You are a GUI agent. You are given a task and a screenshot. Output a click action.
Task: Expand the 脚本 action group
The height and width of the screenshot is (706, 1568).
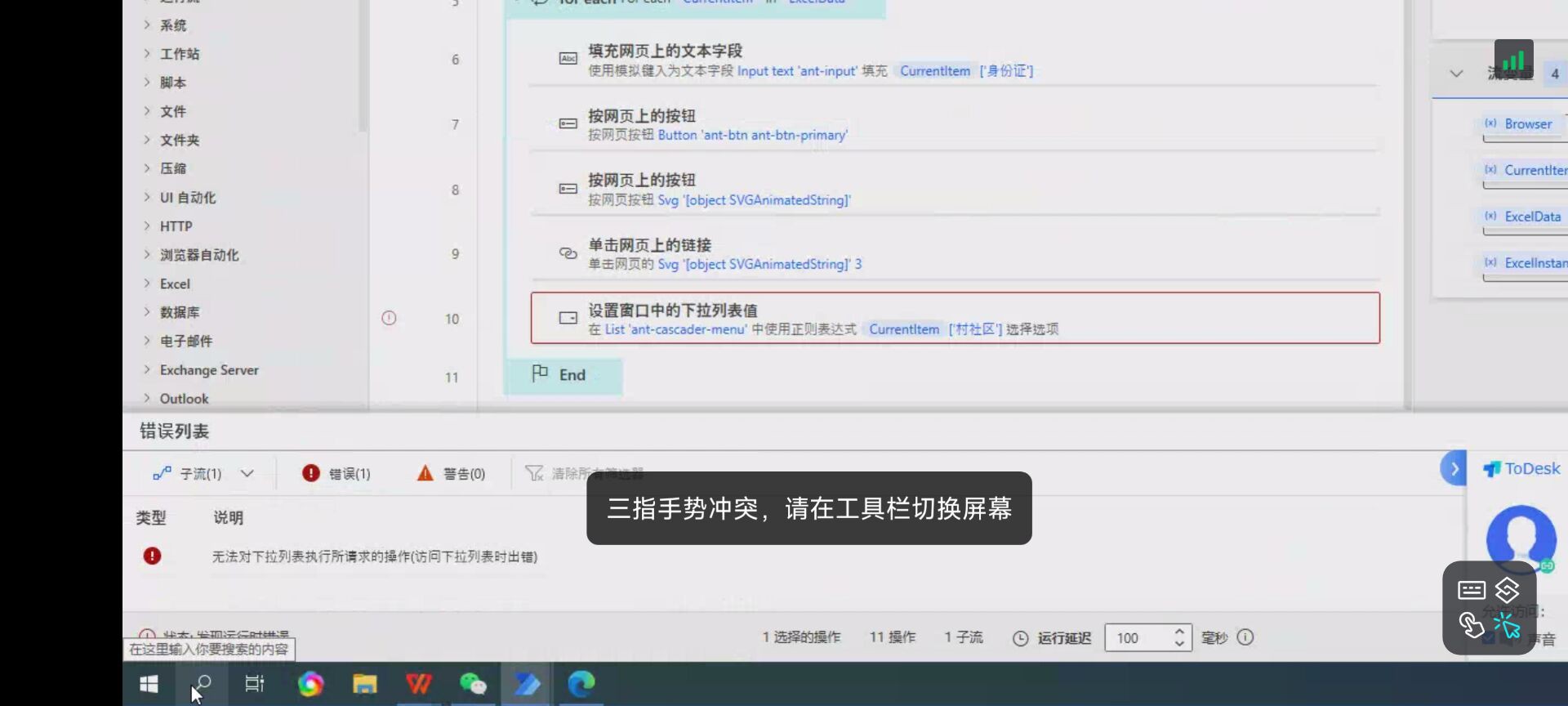[147, 82]
